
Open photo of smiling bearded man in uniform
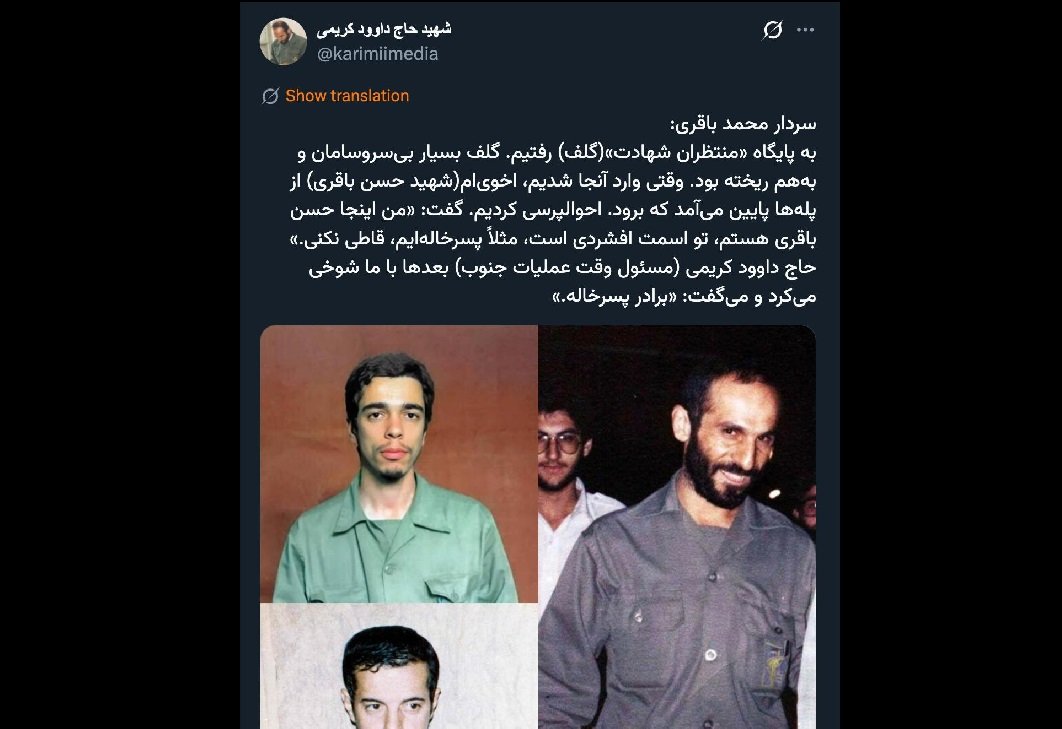coord(677,527)
